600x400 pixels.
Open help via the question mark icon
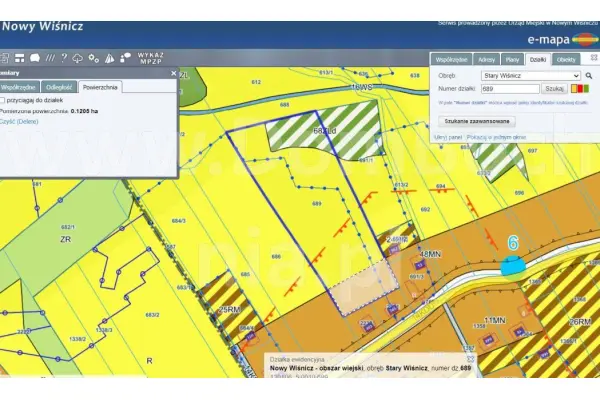click(64, 58)
